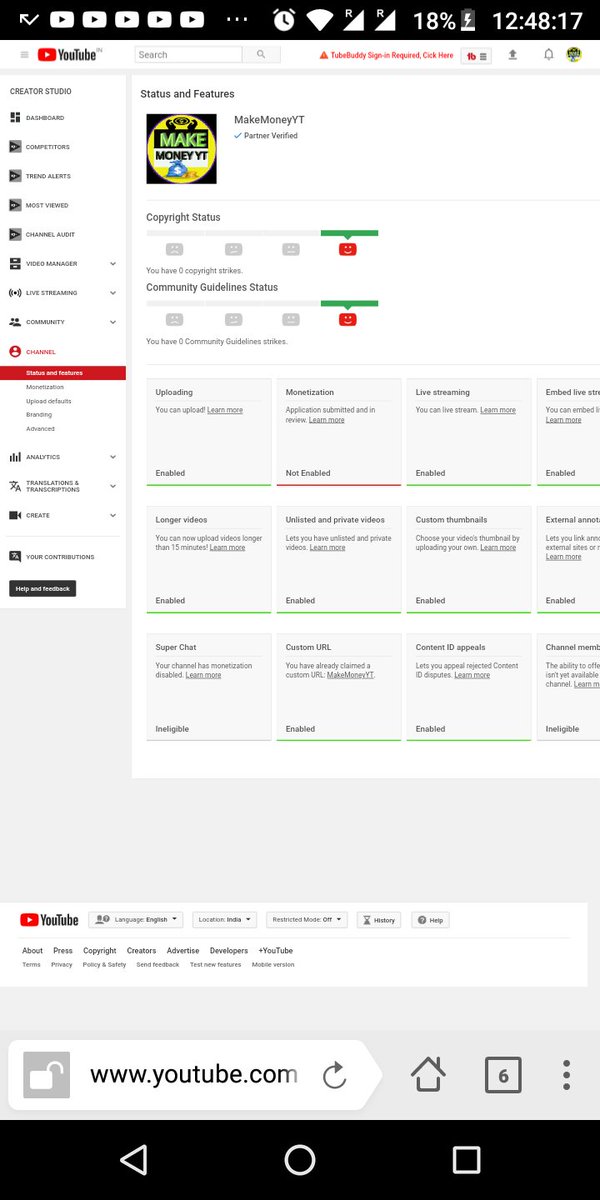Expand the Analytics chevron
The width and height of the screenshot is (600, 1200).
[x=112, y=457]
